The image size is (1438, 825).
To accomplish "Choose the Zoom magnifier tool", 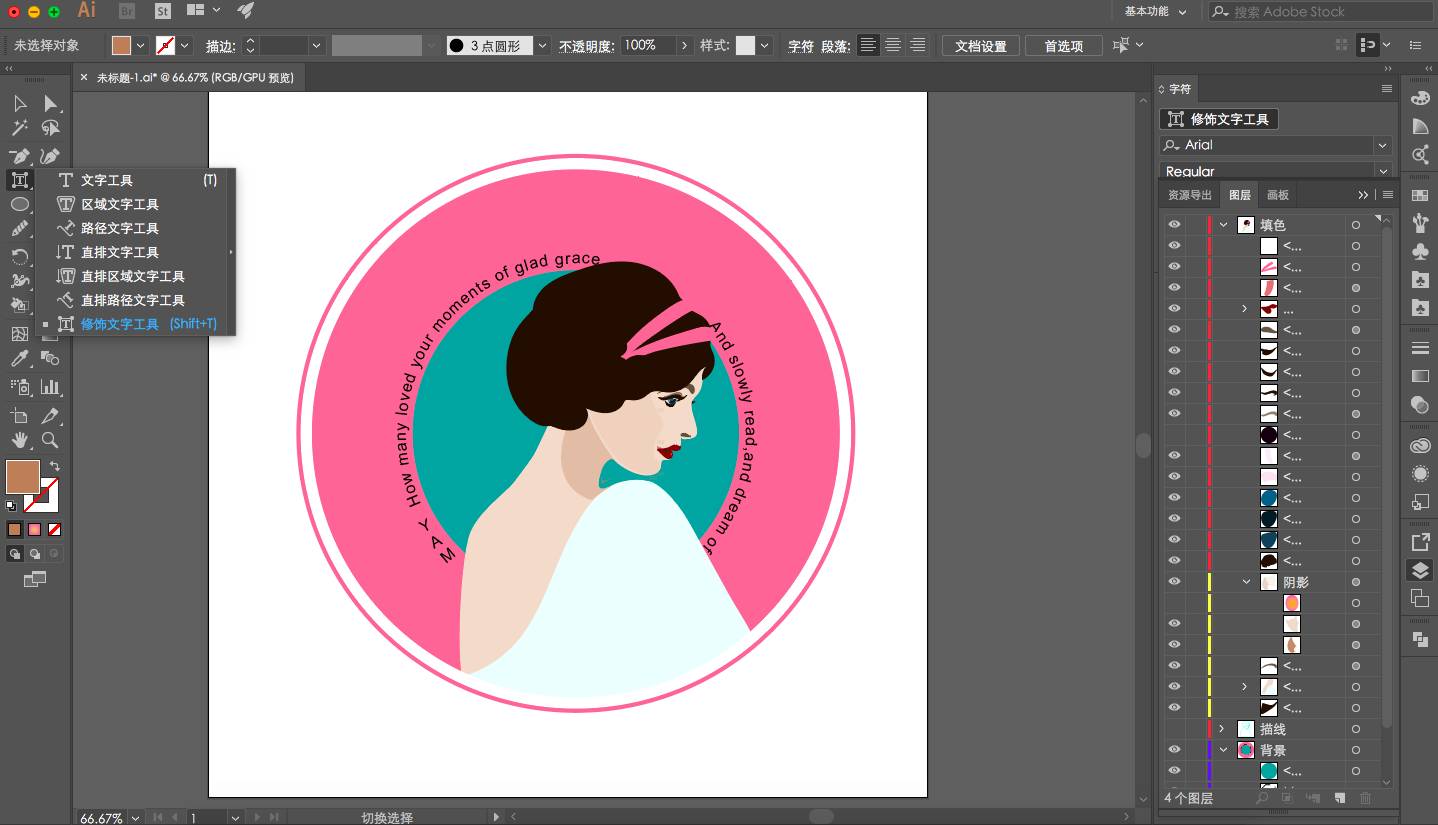I will [x=50, y=440].
